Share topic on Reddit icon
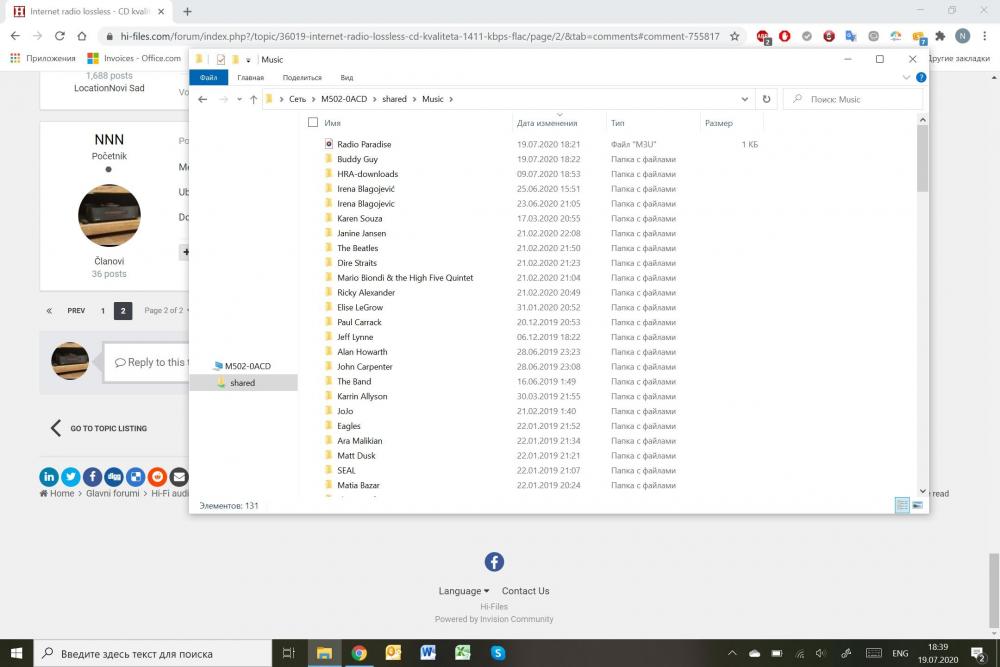The image size is (1000, 667). [x=158, y=476]
